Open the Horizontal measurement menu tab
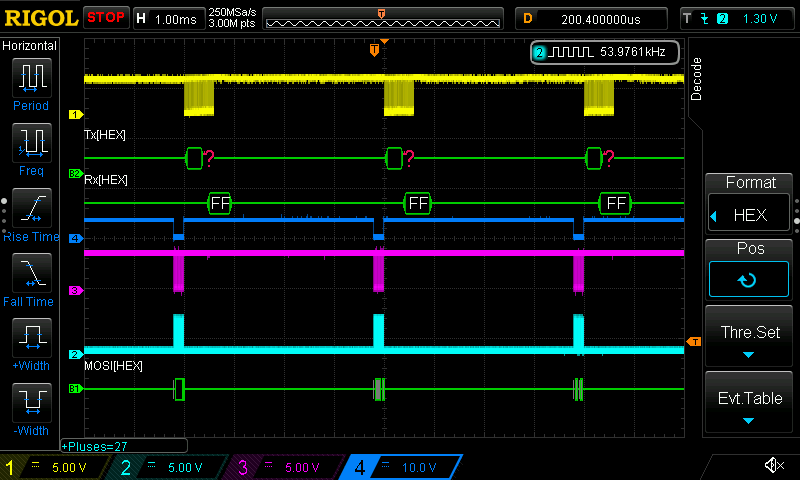Screen dimensions: 800x480 coord(30,46)
